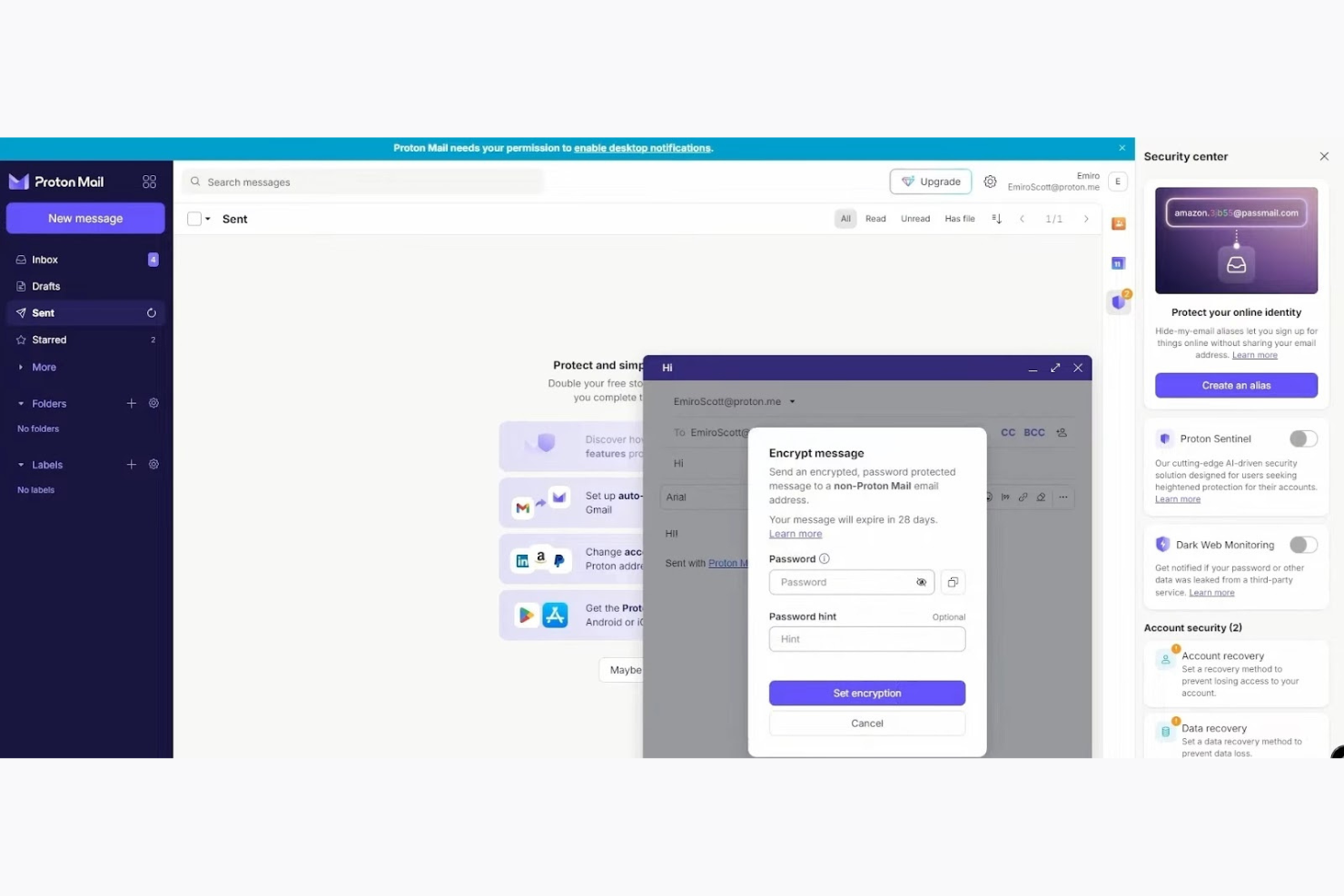Open more options ellipsis in composer toolbar

(1063, 497)
